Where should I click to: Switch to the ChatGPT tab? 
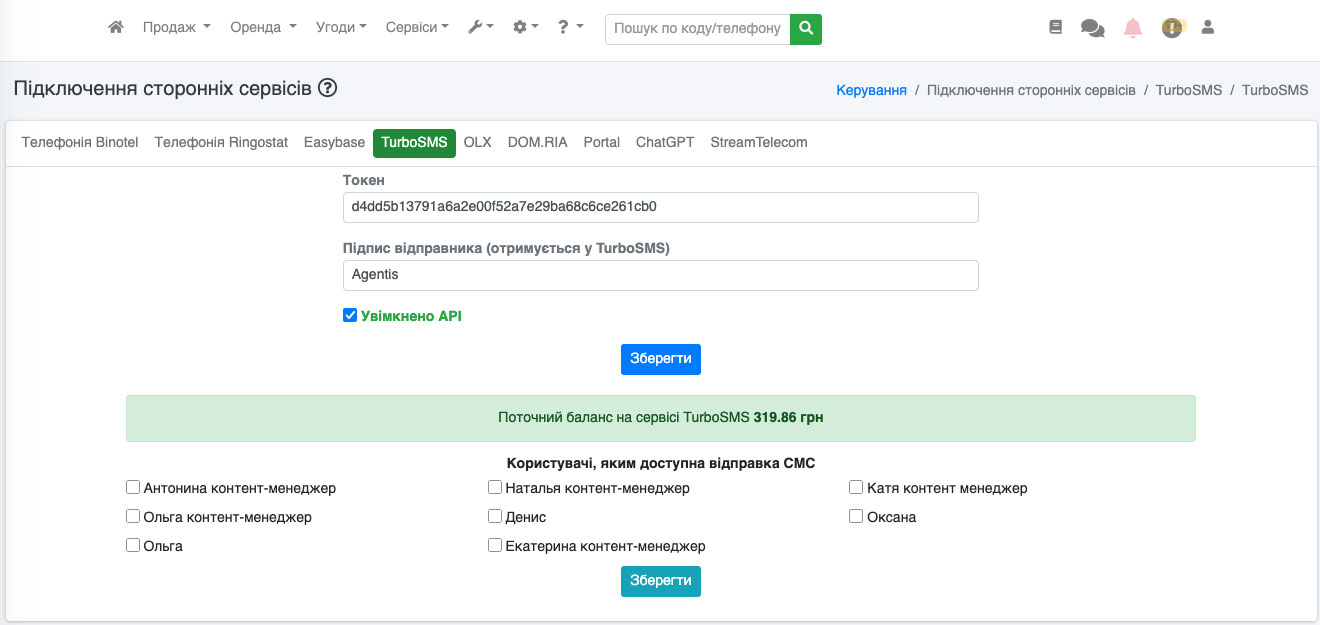click(665, 143)
